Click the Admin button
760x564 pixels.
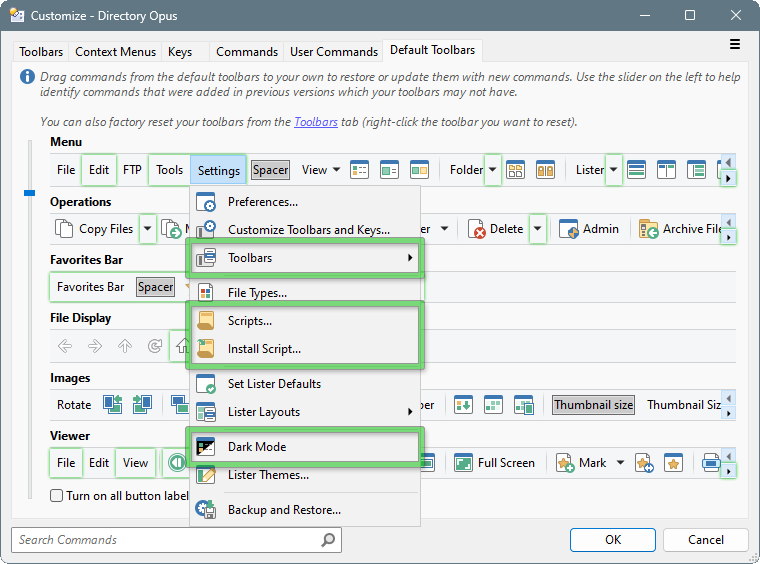(589, 229)
